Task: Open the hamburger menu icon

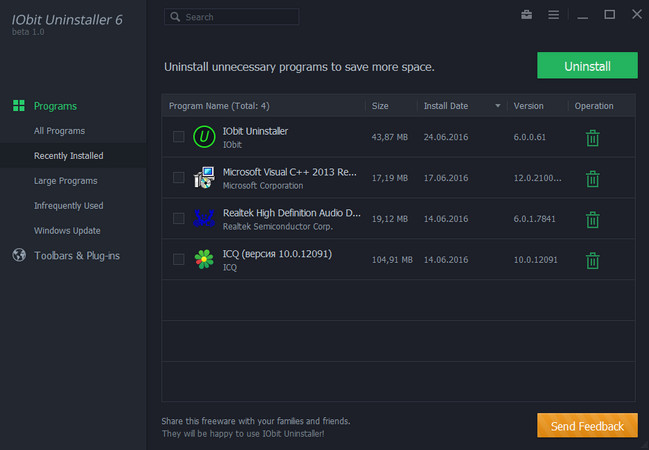Action: click(x=553, y=15)
